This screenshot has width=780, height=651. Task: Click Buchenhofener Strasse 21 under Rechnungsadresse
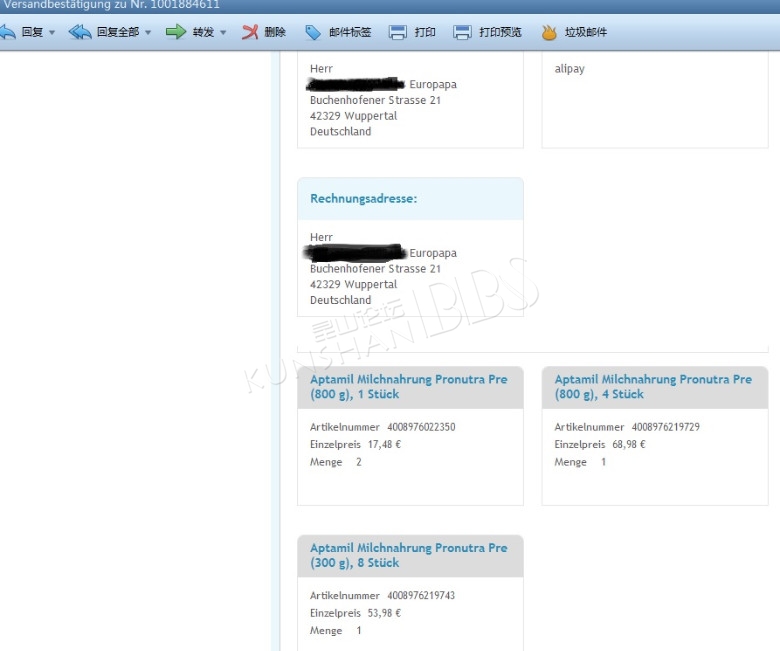coord(376,269)
